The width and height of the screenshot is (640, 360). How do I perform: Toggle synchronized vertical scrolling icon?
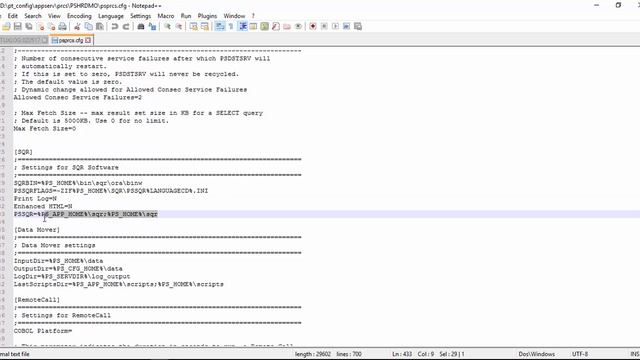pos(193,27)
